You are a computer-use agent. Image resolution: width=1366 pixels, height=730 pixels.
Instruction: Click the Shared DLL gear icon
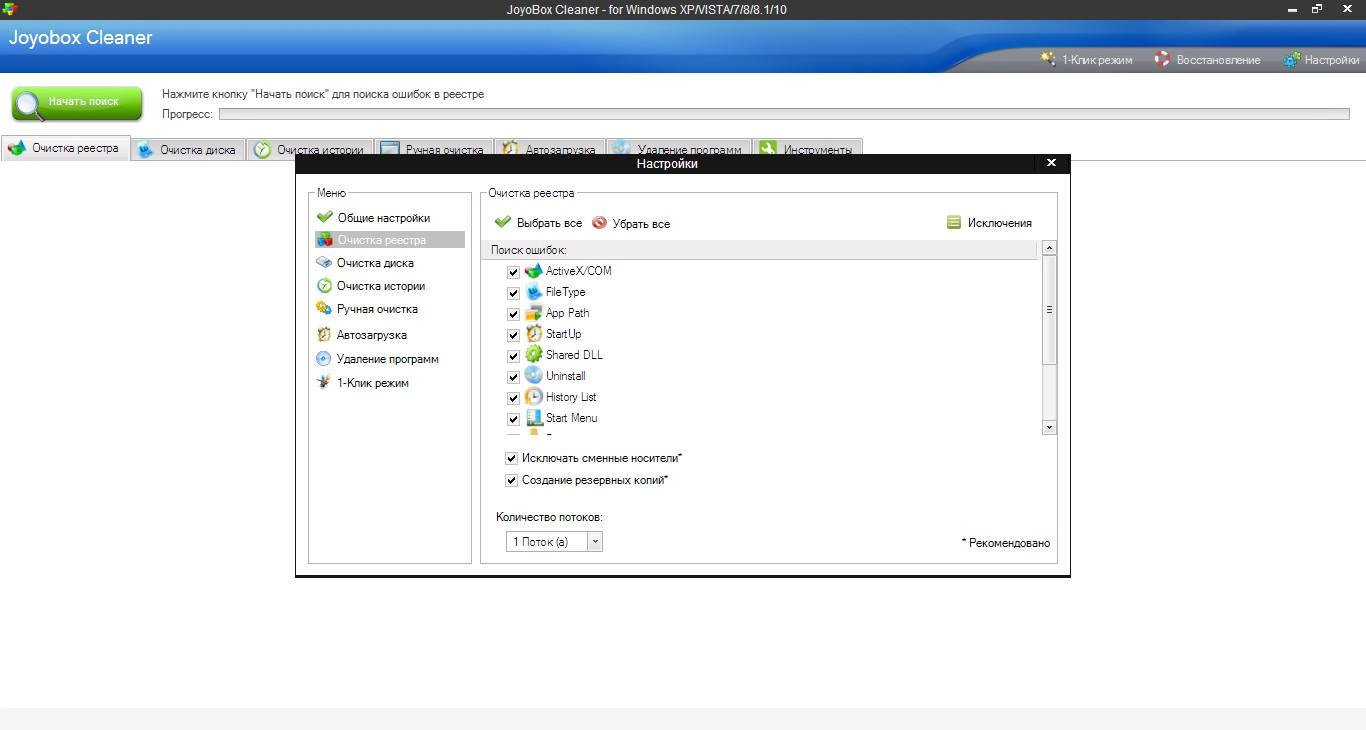(534, 355)
